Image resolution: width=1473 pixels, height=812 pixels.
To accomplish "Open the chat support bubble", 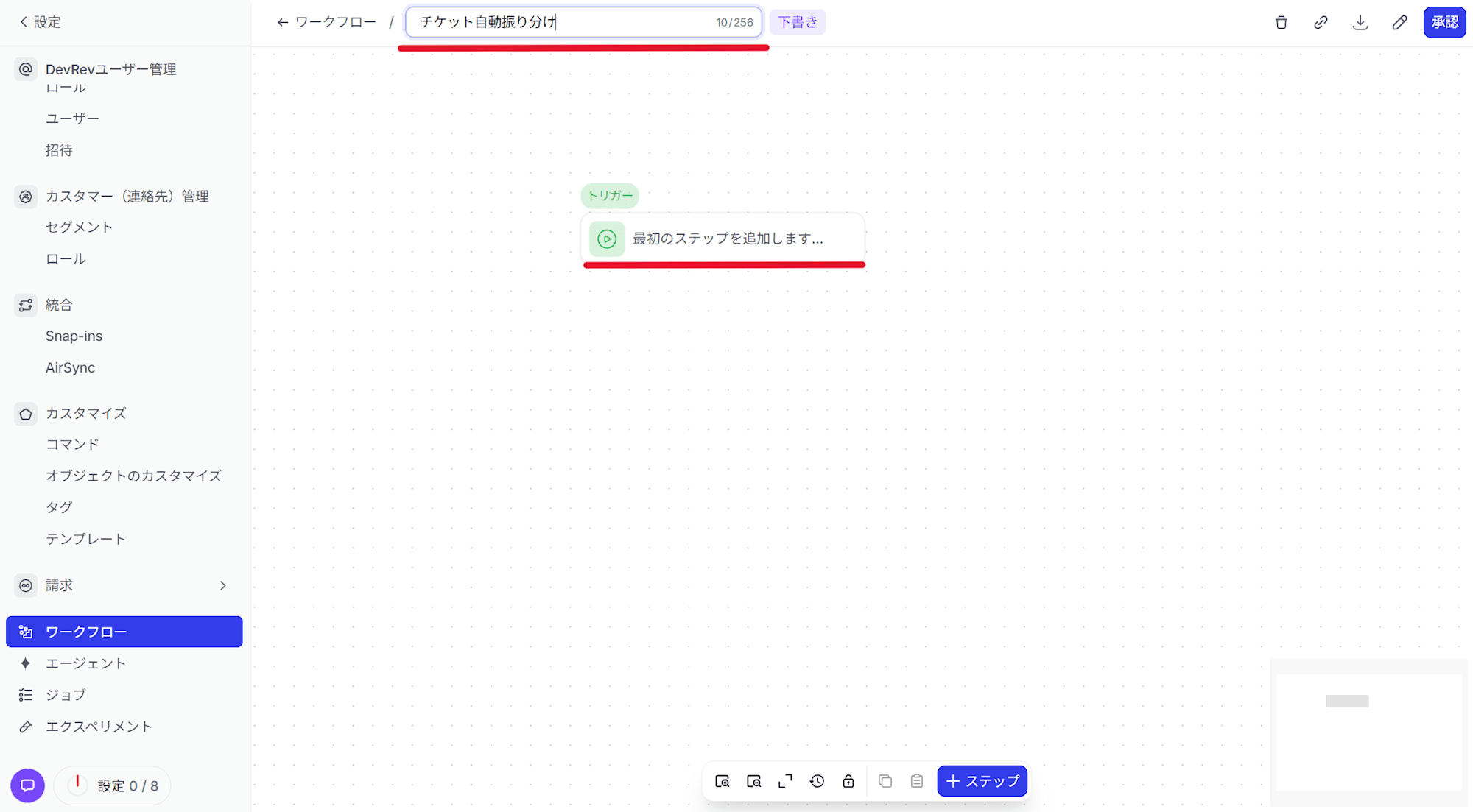I will (x=27, y=785).
